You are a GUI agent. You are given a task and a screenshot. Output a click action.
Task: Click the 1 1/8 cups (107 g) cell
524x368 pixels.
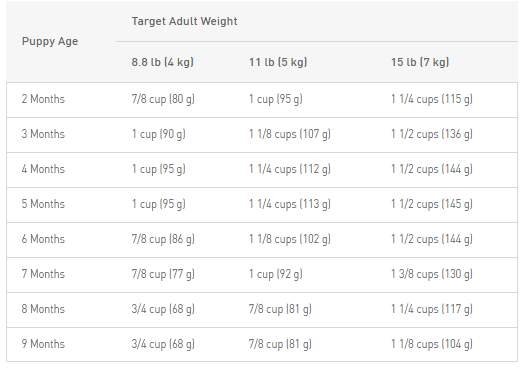(x=290, y=134)
